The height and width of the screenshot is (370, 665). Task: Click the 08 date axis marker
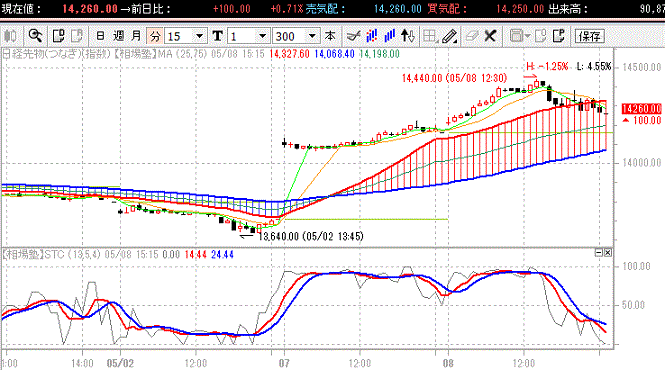(448, 363)
